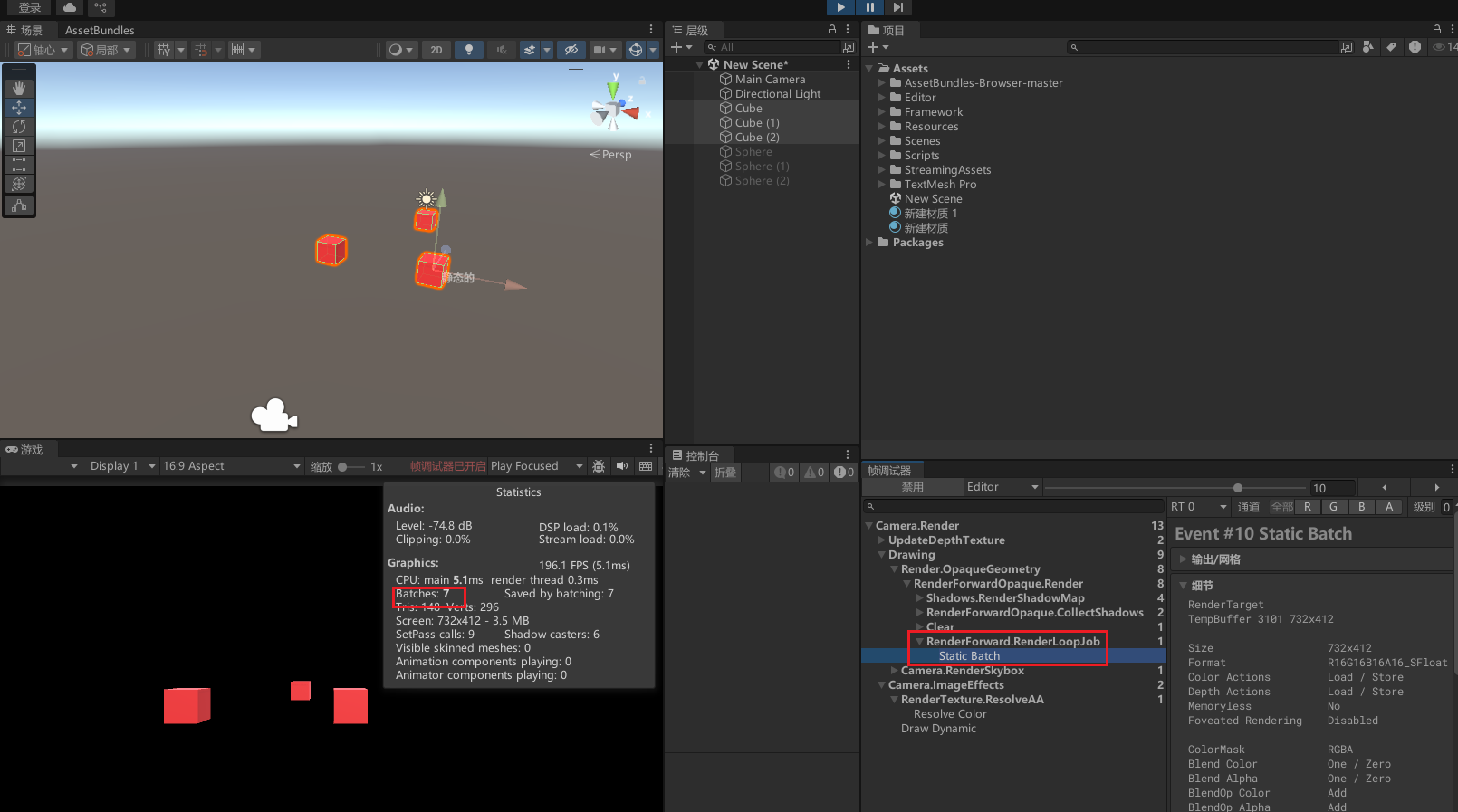
Task: Select the Rotate tool in scene toolbar
Action: 18,127
